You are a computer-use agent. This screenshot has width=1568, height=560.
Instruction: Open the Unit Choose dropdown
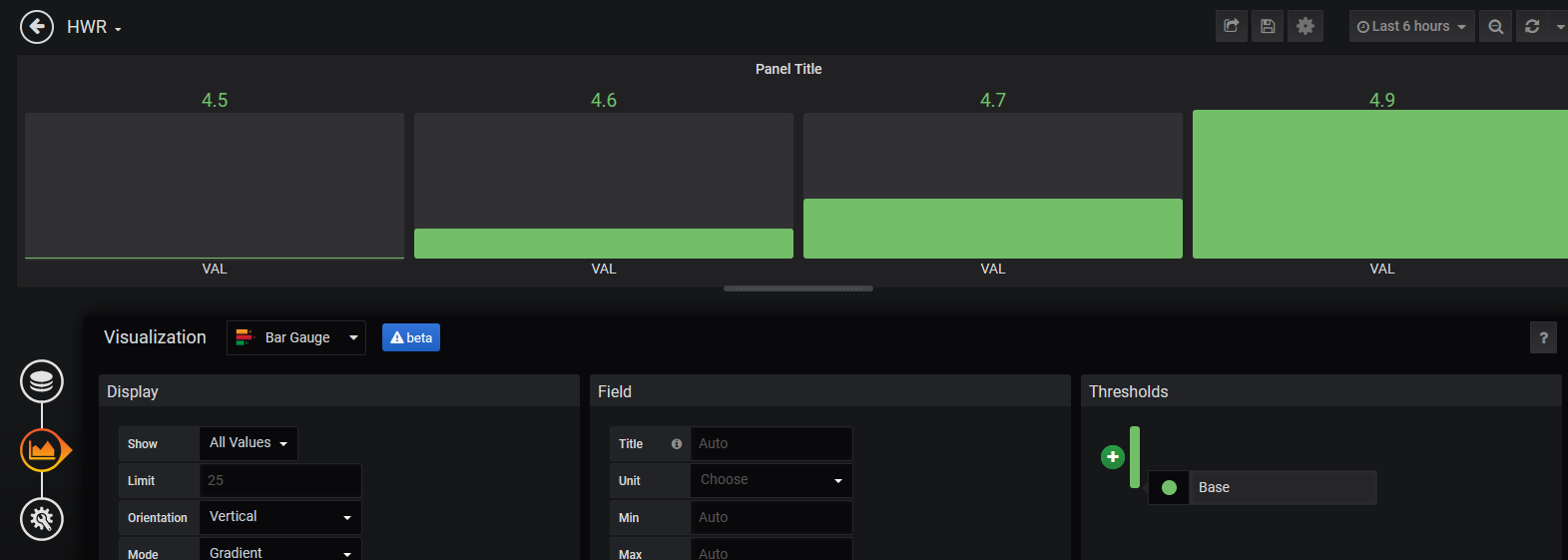pos(772,480)
